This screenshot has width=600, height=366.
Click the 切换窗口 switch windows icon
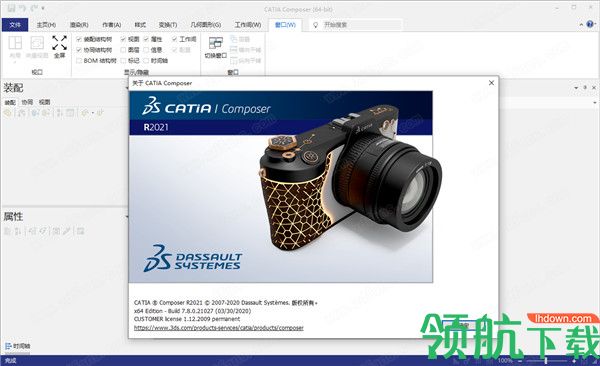tap(216, 43)
